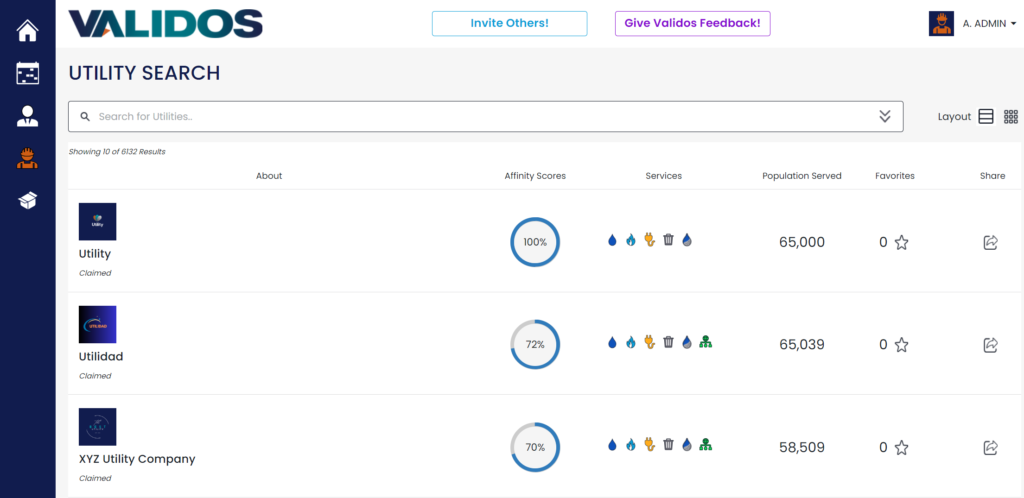The image size is (1024, 498).
Task: Click the Share column header
Action: pyautogui.click(x=993, y=176)
